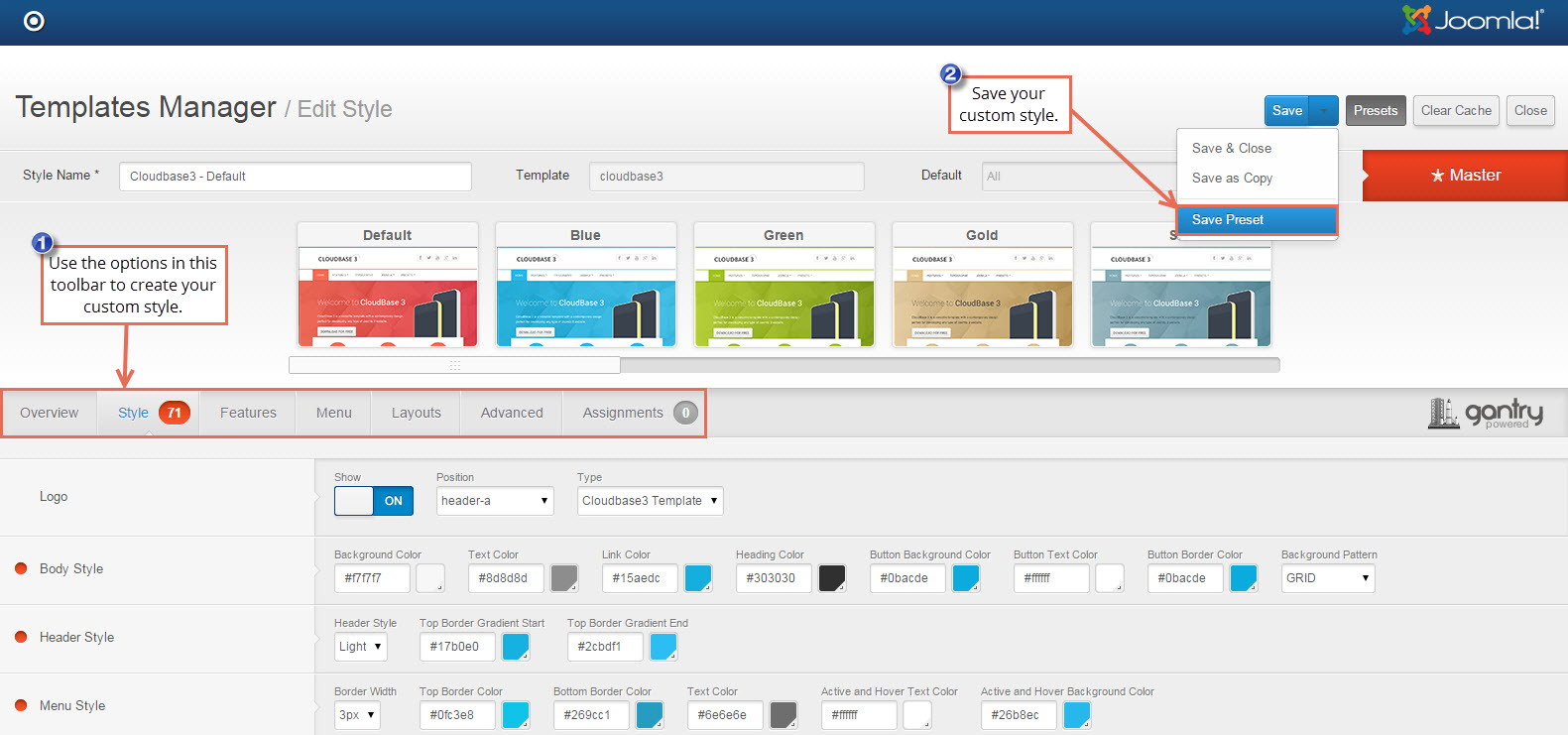The image size is (1568, 735).
Task: Click the orange dot beside Menu Style
Action: click(21, 705)
